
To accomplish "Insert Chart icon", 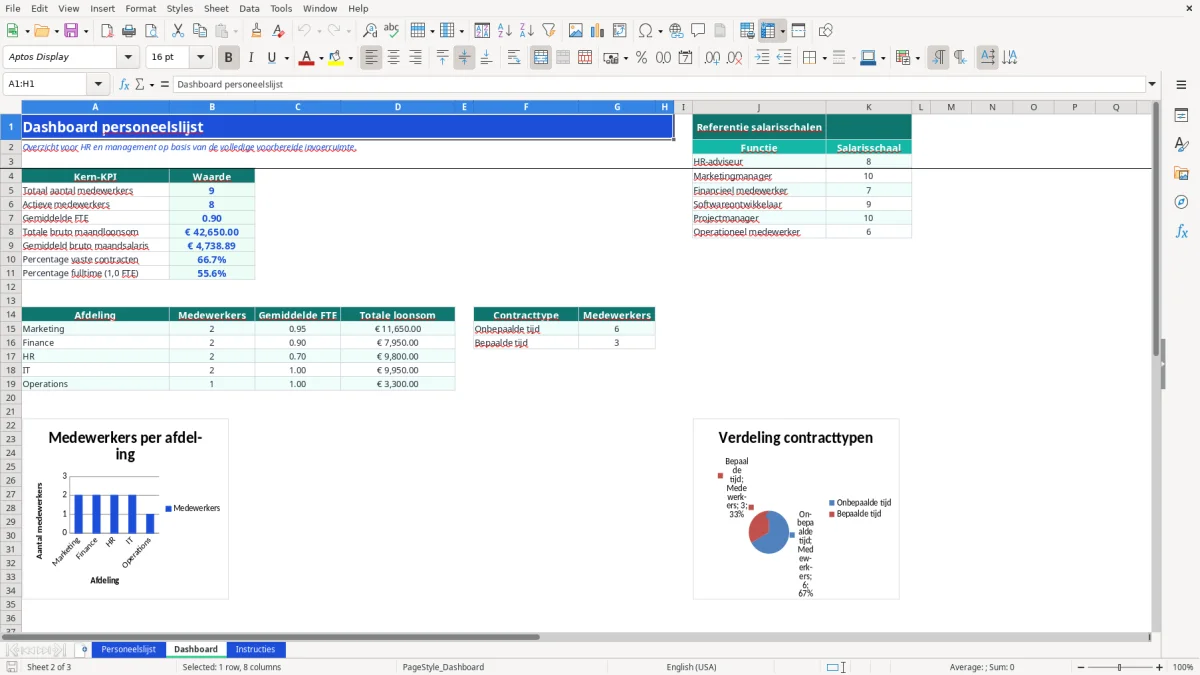I will click(x=598, y=31).
